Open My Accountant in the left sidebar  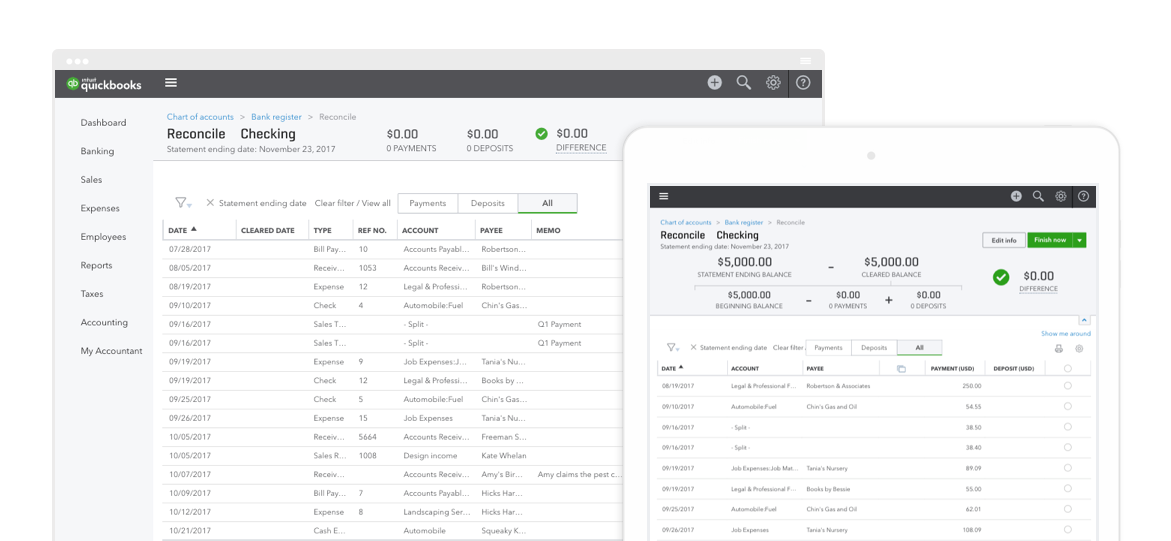point(111,351)
